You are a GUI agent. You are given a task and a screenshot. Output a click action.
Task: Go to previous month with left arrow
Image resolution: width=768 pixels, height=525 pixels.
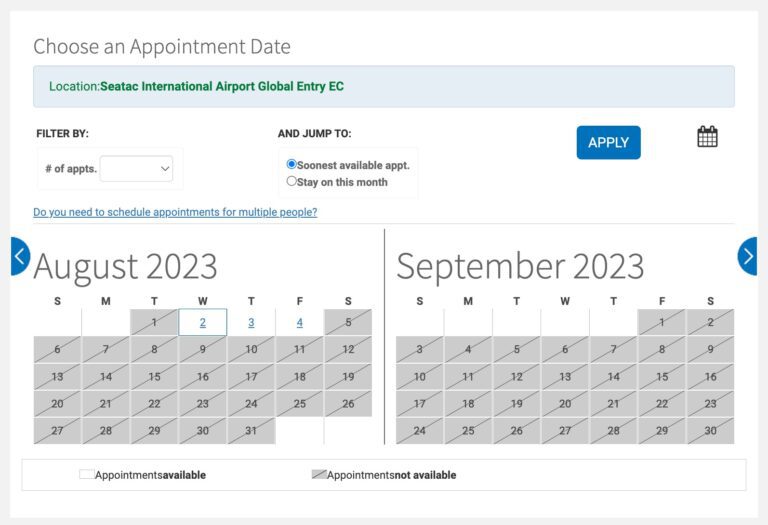(x=20, y=256)
